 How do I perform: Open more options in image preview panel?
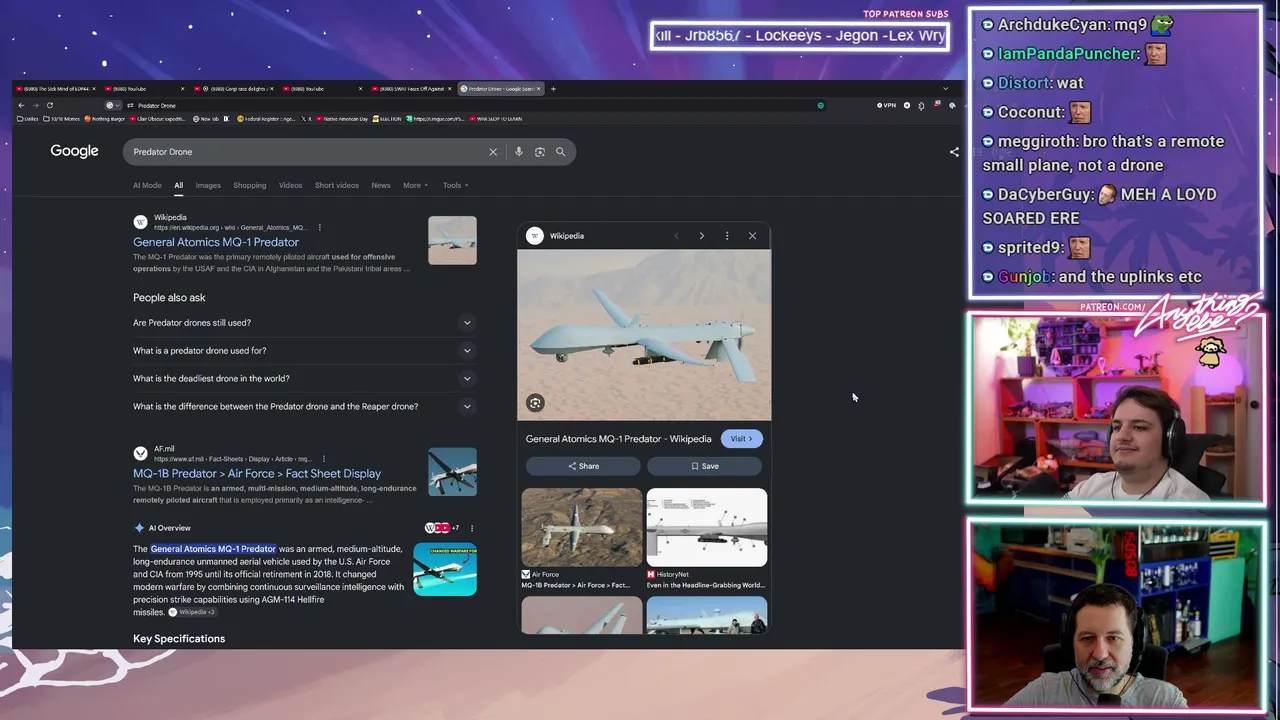pyautogui.click(x=727, y=236)
